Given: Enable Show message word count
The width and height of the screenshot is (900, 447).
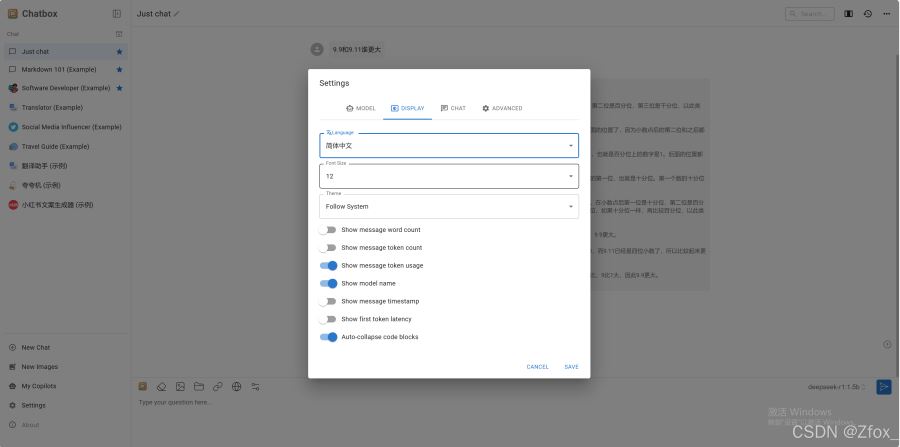Looking at the screenshot, I should [328, 230].
